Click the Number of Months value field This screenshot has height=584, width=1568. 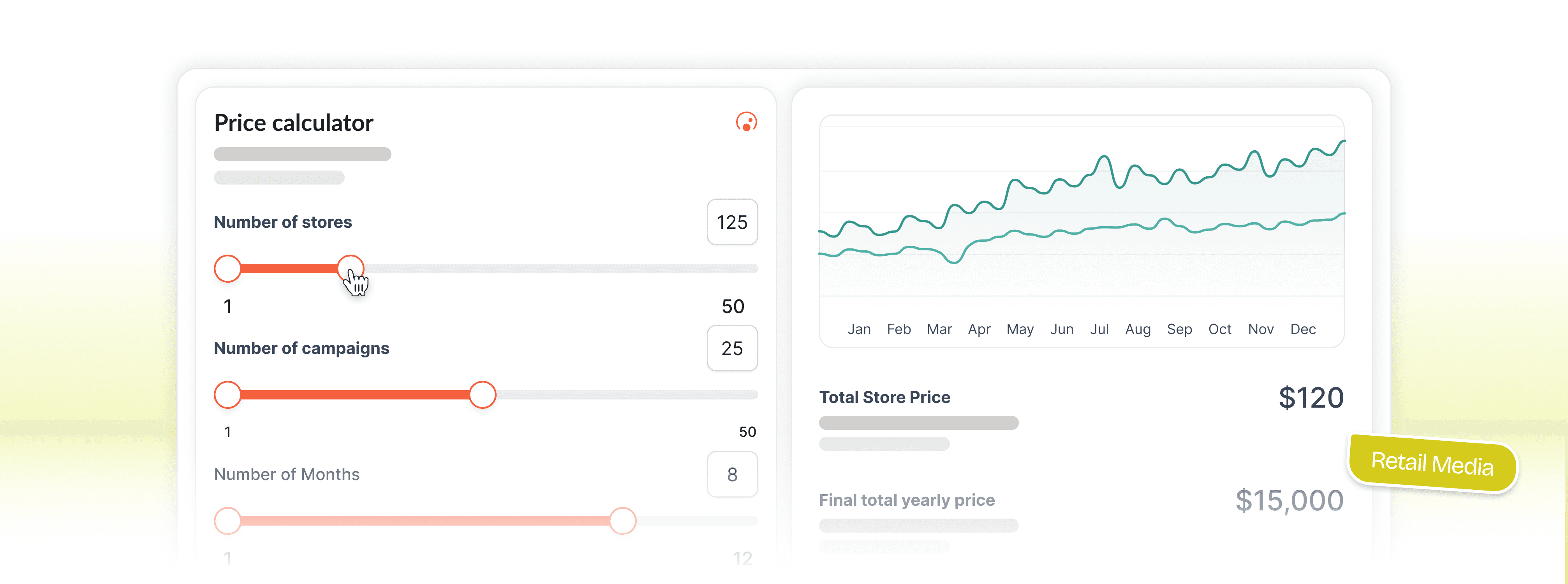pos(732,474)
